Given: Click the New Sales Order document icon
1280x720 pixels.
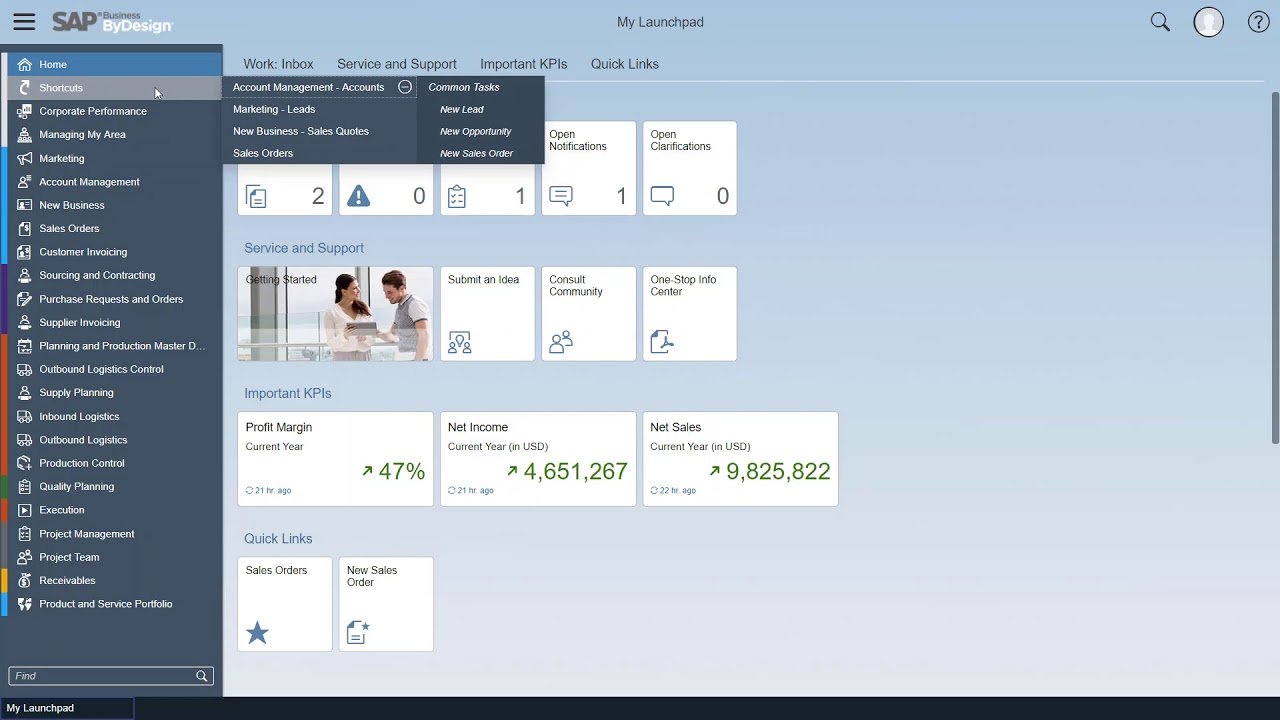Looking at the screenshot, I should tap(358, 632).
